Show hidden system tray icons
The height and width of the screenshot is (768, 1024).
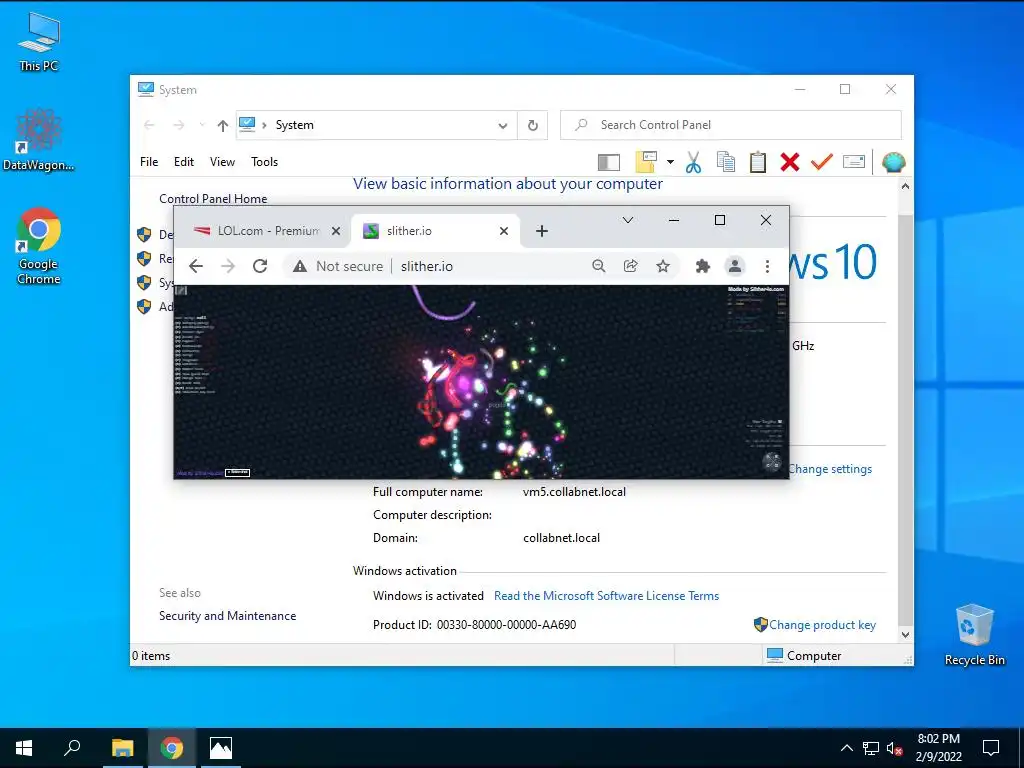pos(846,748)
